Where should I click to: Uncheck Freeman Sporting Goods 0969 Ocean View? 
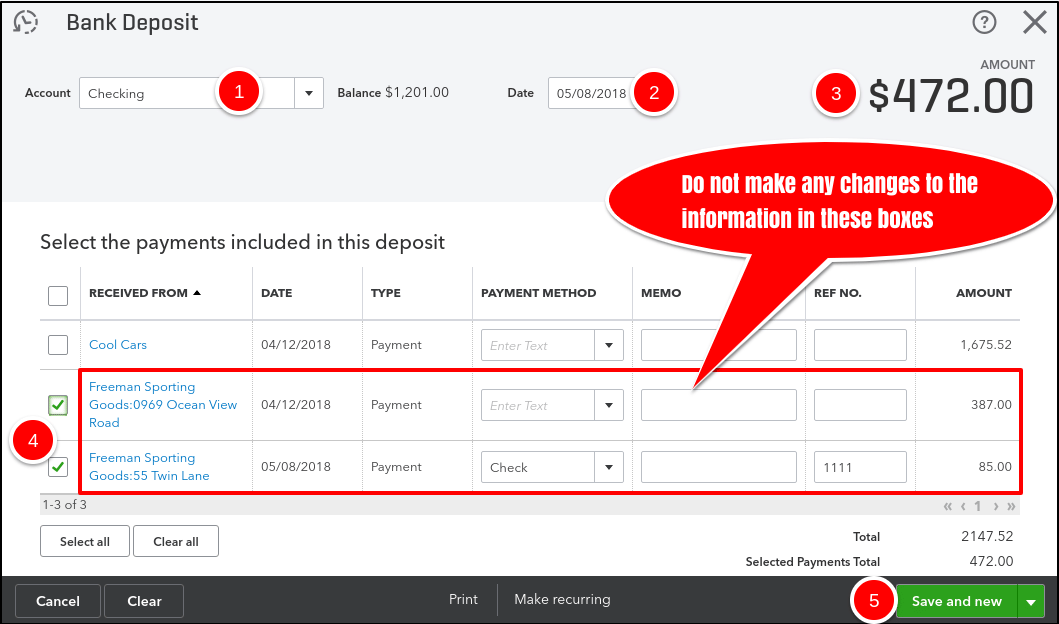[58, 405]
